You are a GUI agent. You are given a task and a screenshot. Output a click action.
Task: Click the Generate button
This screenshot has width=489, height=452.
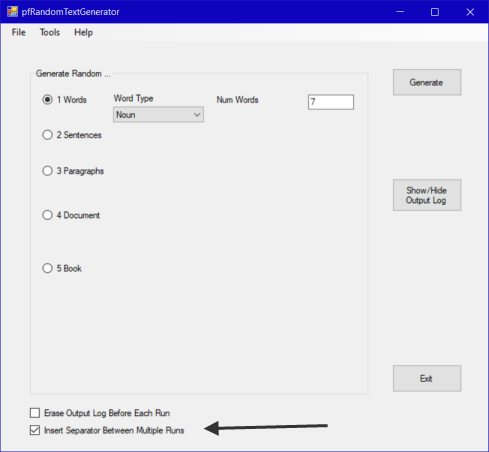427,82
